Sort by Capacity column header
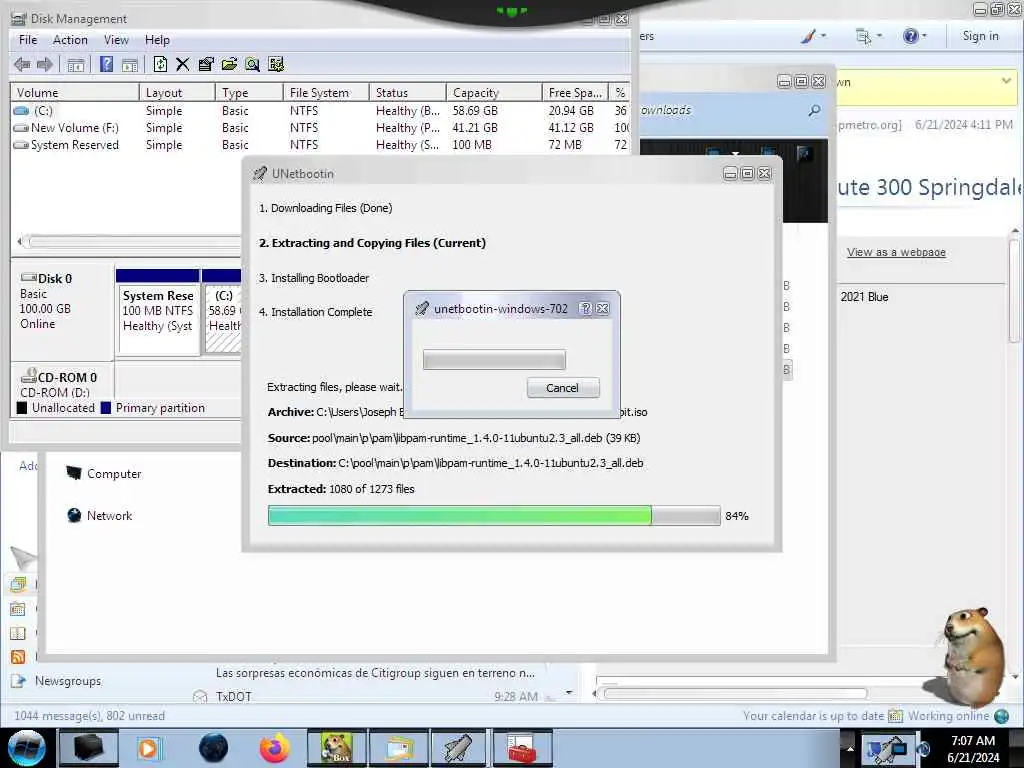 pos(494,93)
